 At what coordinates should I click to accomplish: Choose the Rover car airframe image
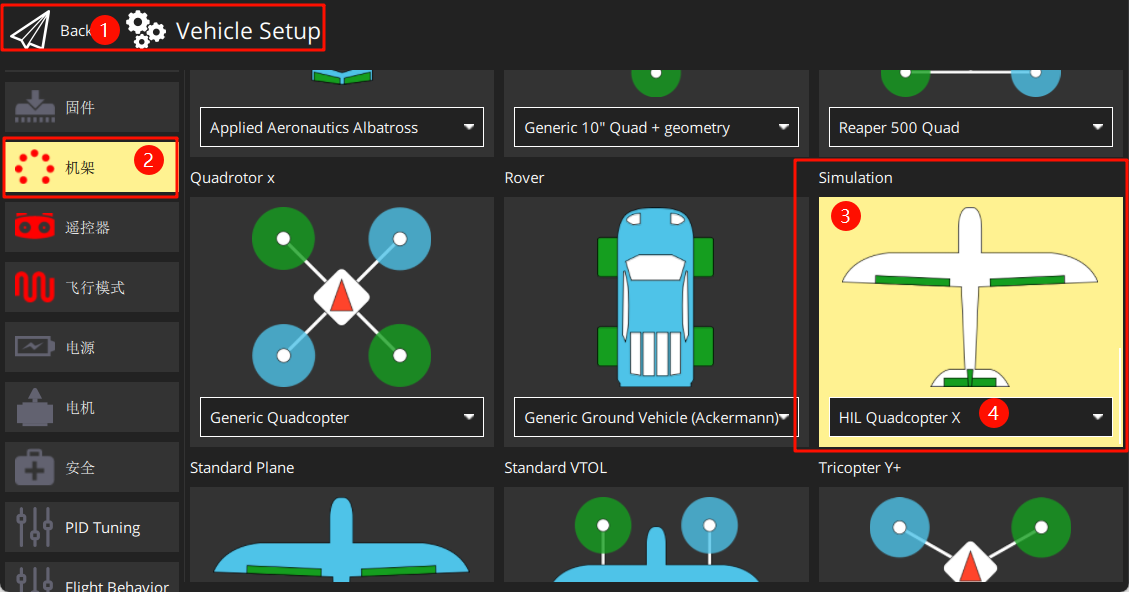pyautogui.click(x=656, y=296)
